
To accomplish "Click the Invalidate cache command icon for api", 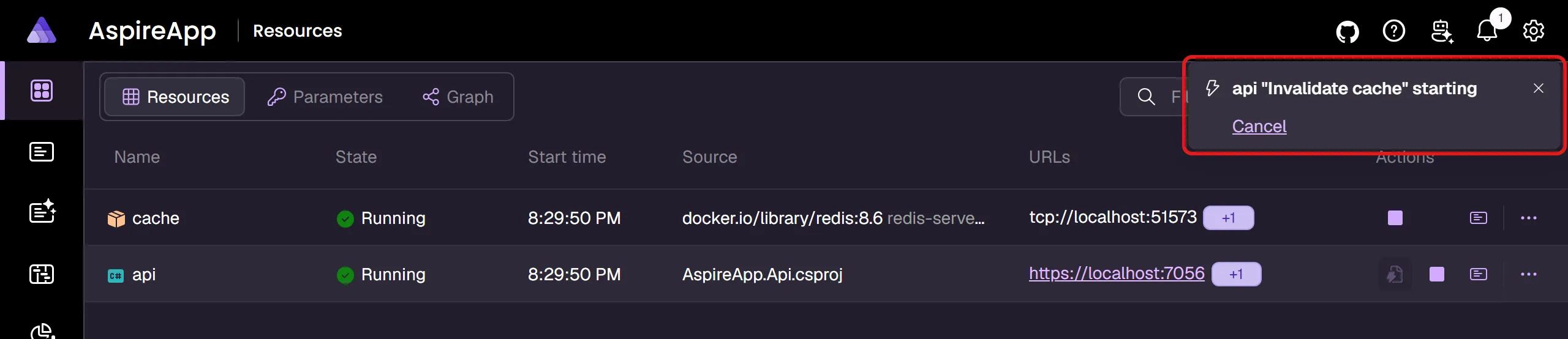I will coord(1395,274).
